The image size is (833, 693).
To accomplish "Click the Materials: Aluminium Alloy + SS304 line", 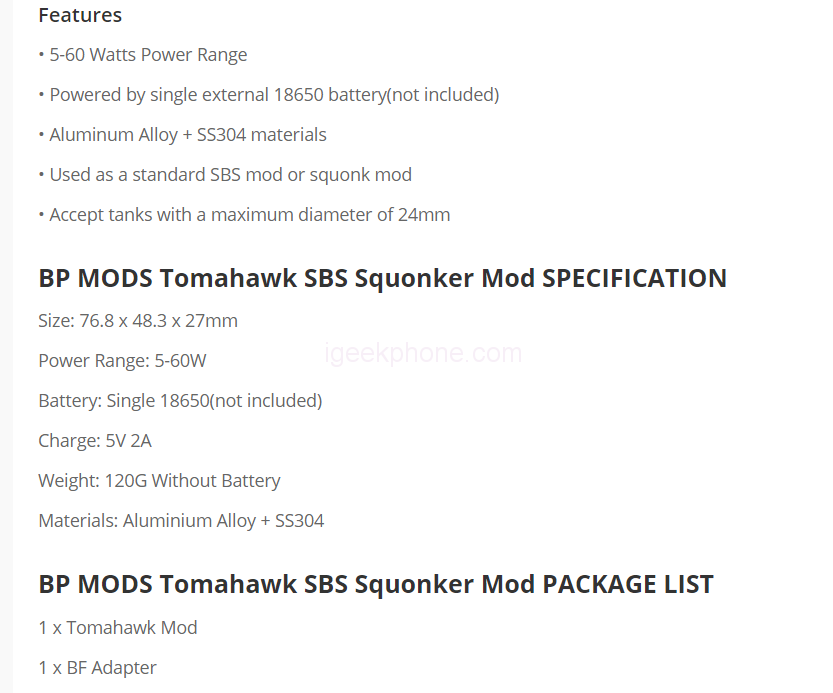I will coord(181,521).
